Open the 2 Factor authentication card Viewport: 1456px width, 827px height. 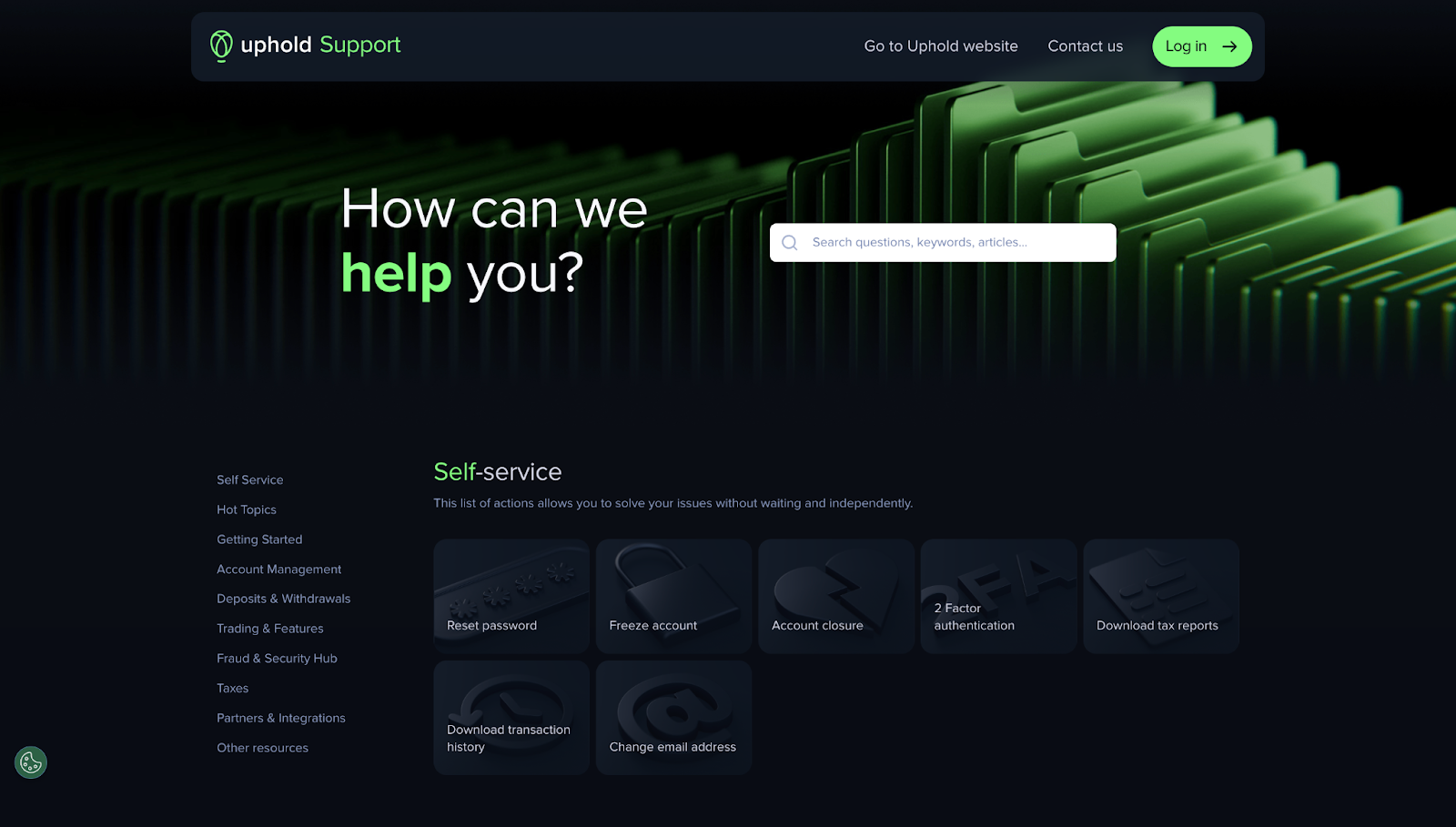(x=999, y=596)
